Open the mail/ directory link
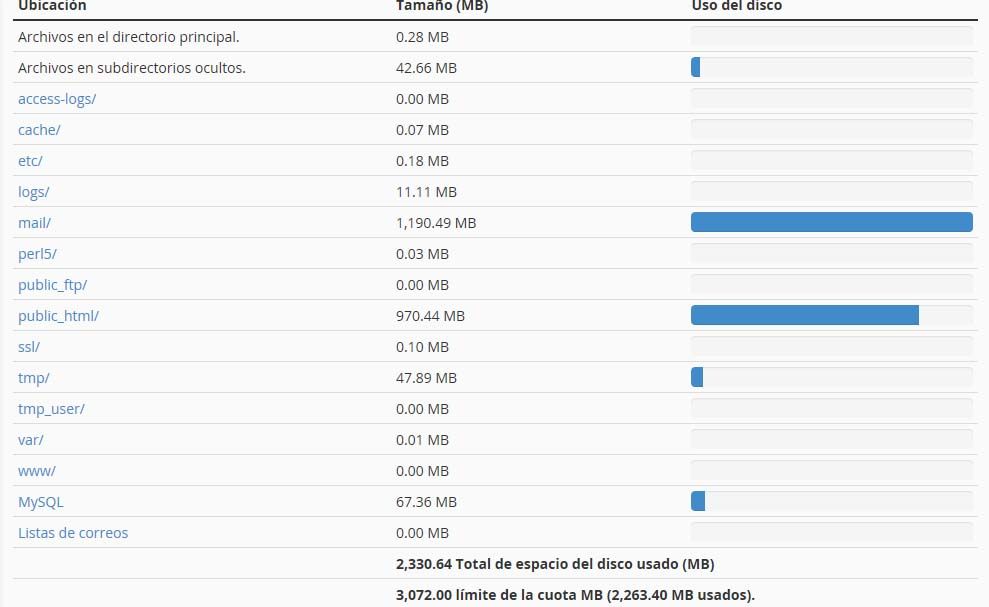This screenshot has height=607, width=989. point(34,223)
